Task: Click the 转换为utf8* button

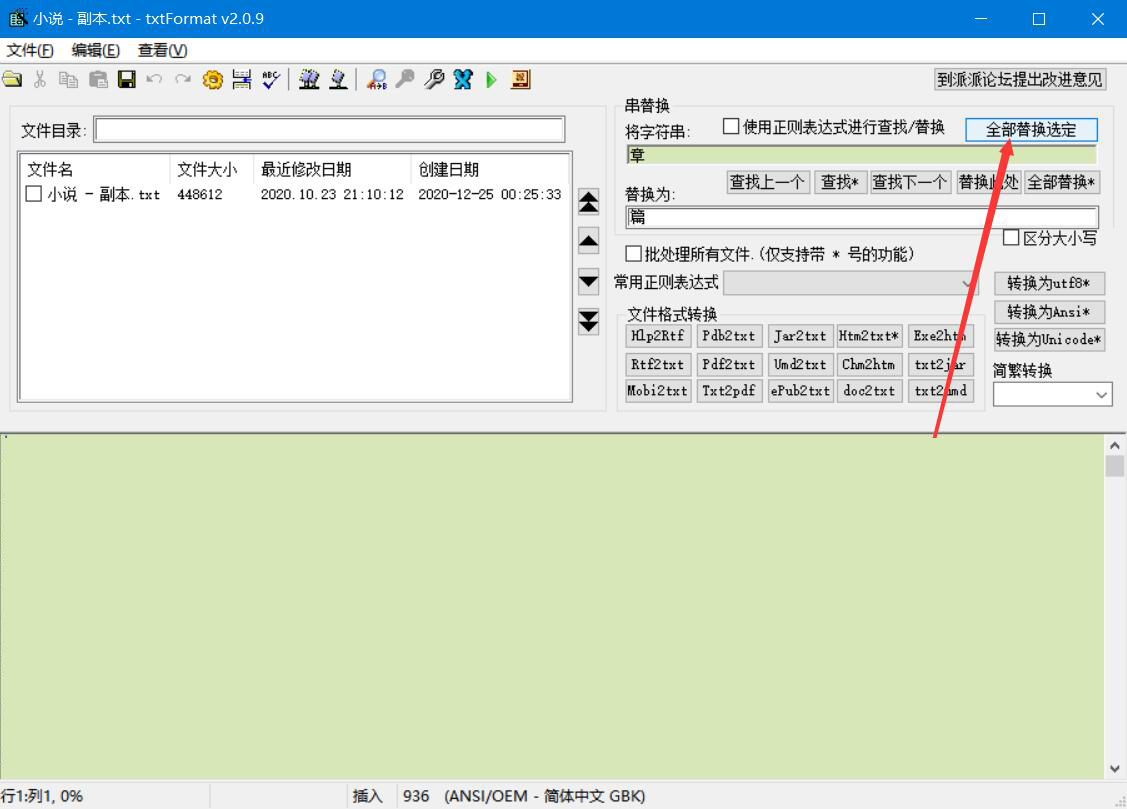Action: [1049, 283]
